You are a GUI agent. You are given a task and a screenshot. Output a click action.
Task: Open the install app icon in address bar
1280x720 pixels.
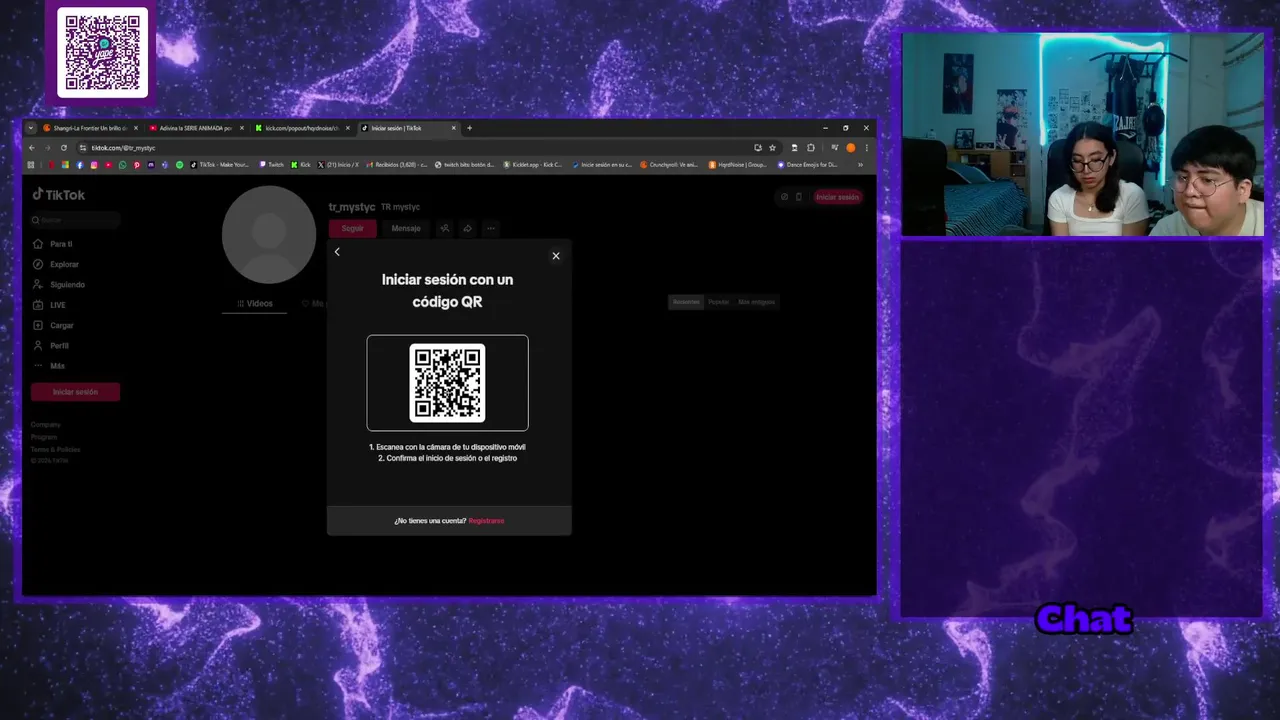(x=758, y=148)
